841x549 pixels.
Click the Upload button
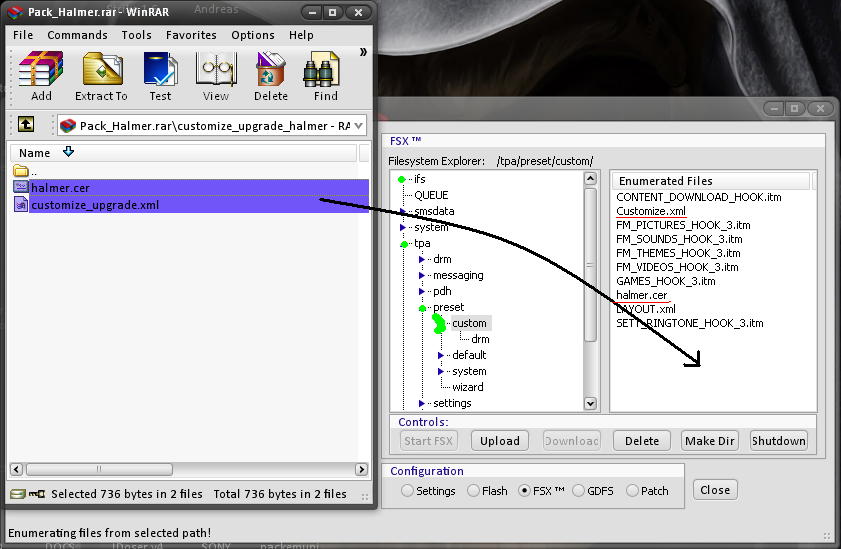tap(500, 441)
